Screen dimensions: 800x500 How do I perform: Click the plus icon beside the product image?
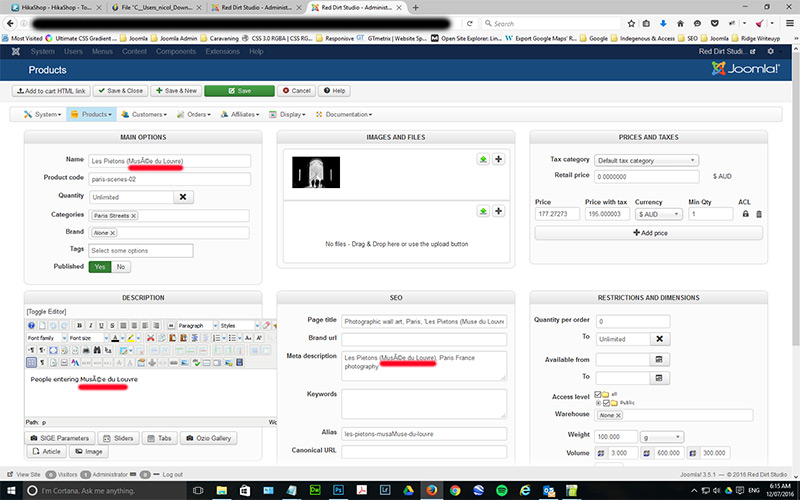(x=498, y=159)
